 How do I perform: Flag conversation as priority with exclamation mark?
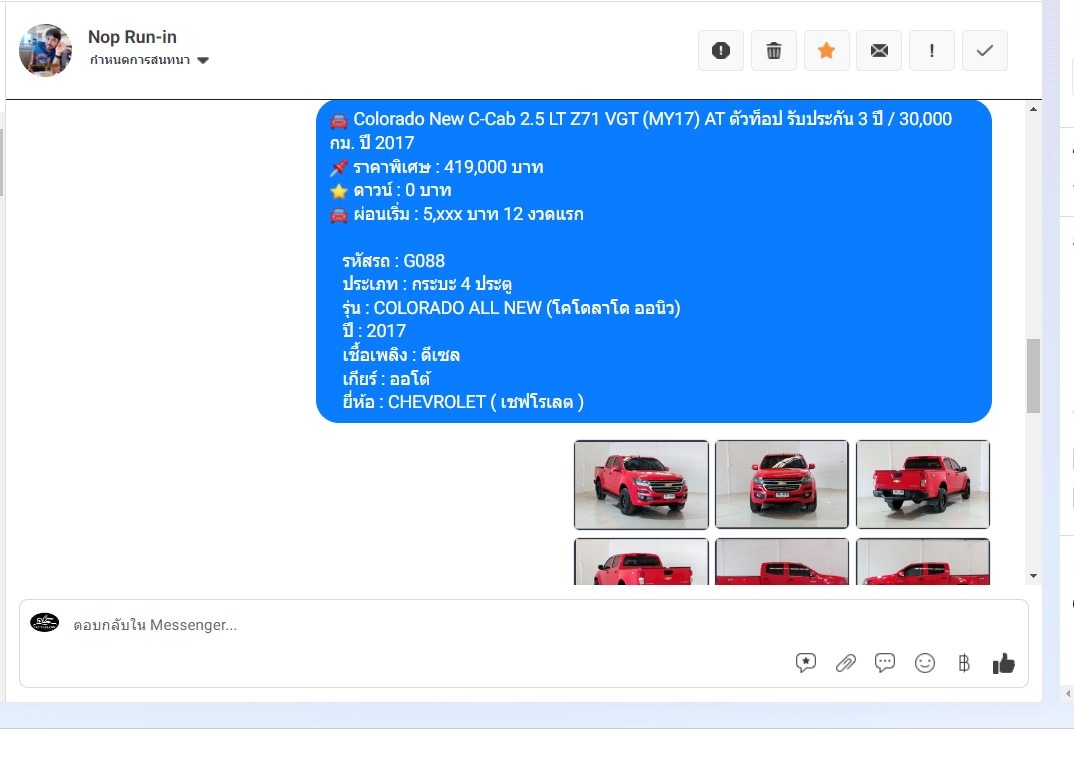point(932,51)
